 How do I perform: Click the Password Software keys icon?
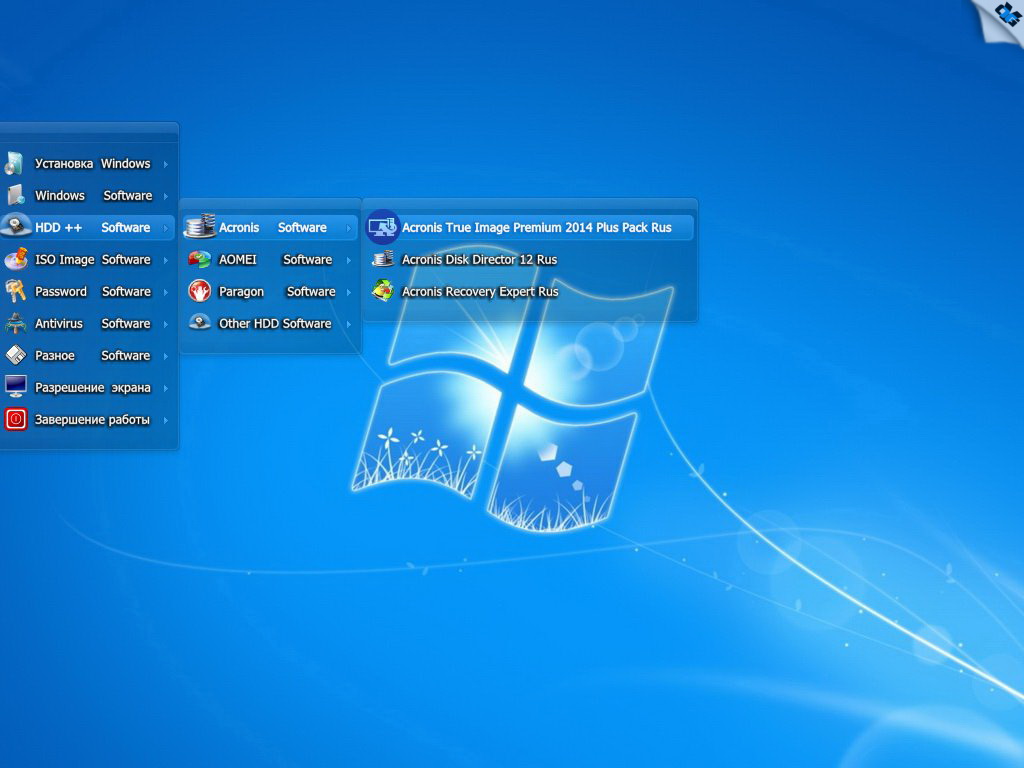[x=16, y=291]
